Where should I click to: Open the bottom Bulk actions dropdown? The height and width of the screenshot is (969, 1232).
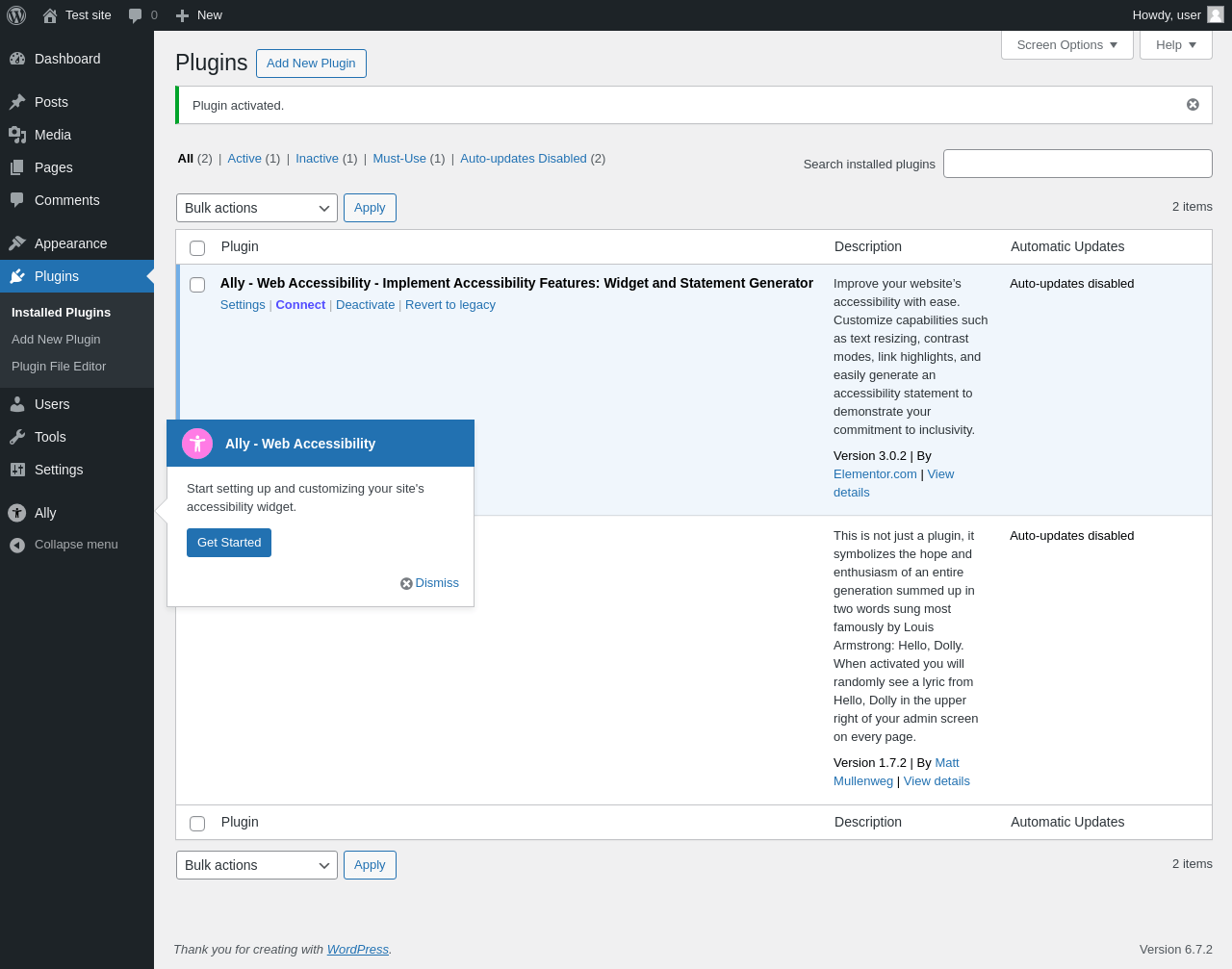(x=257, y=865)
